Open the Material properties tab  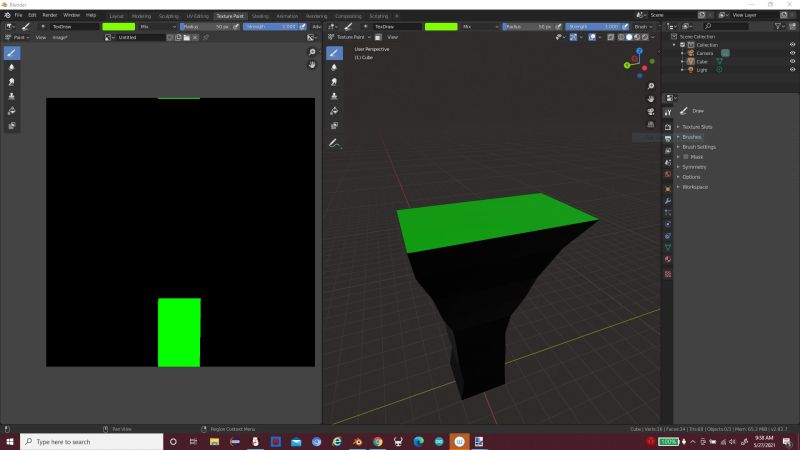click(x=667, y=259)
